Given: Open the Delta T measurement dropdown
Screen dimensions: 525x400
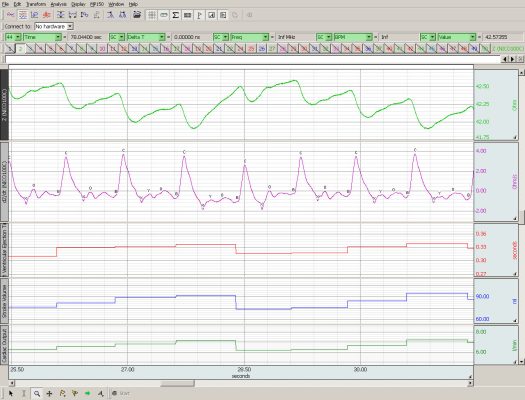Looking at the screenshot, I should coord(146,37).
